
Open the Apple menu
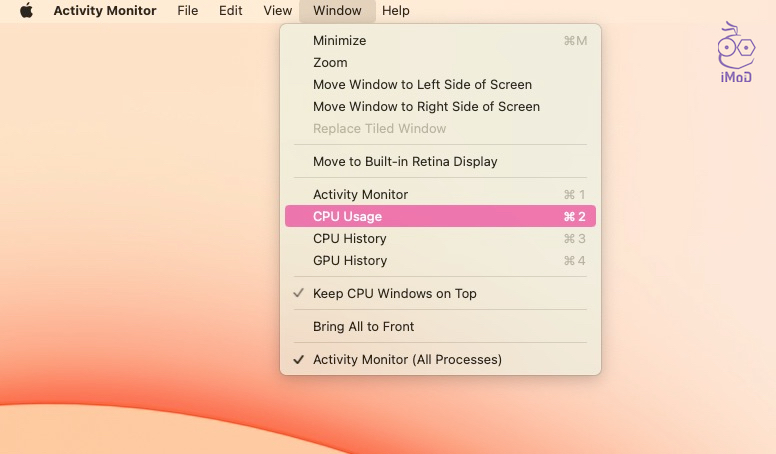point(26,11)
